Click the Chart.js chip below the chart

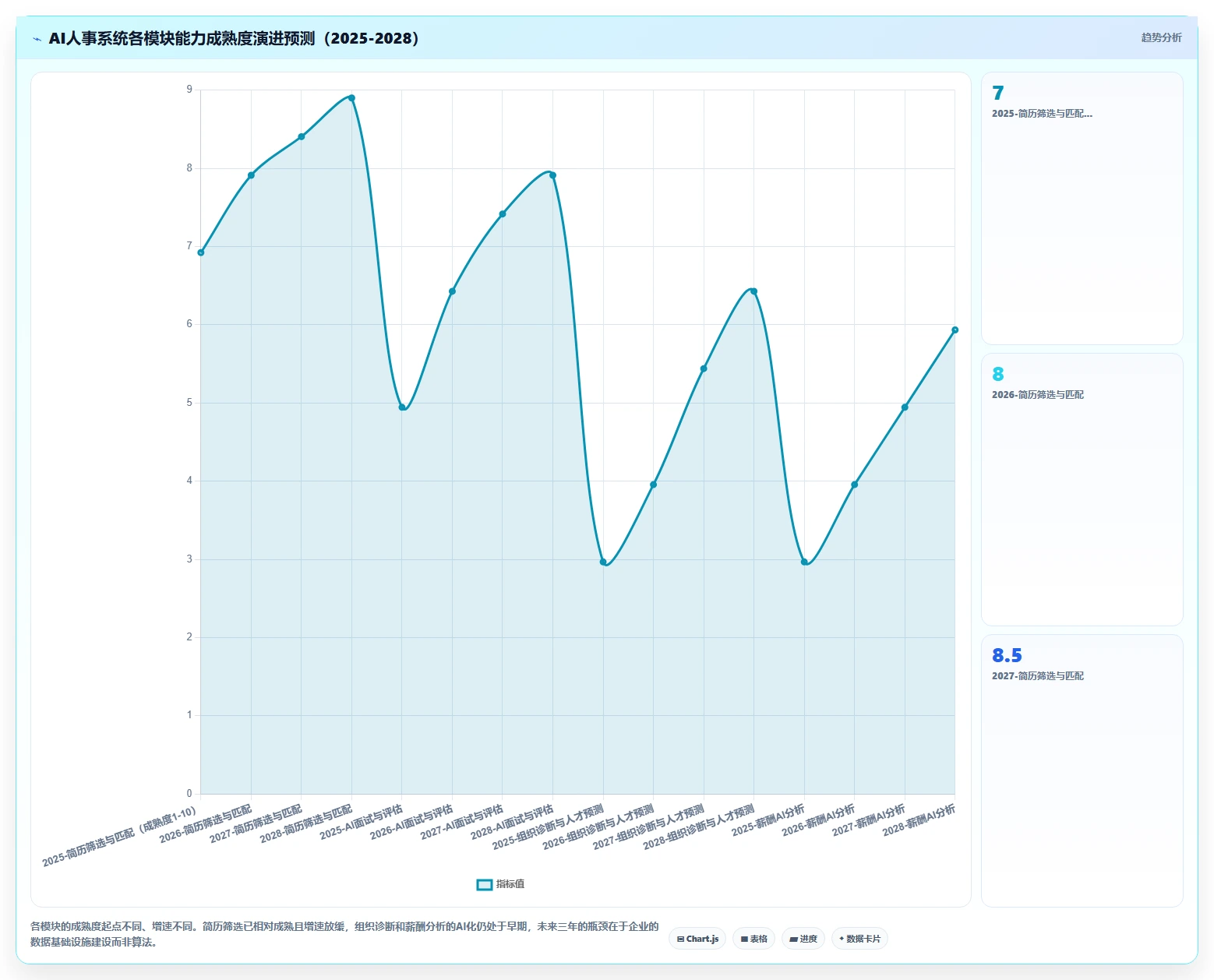point(697,939)
